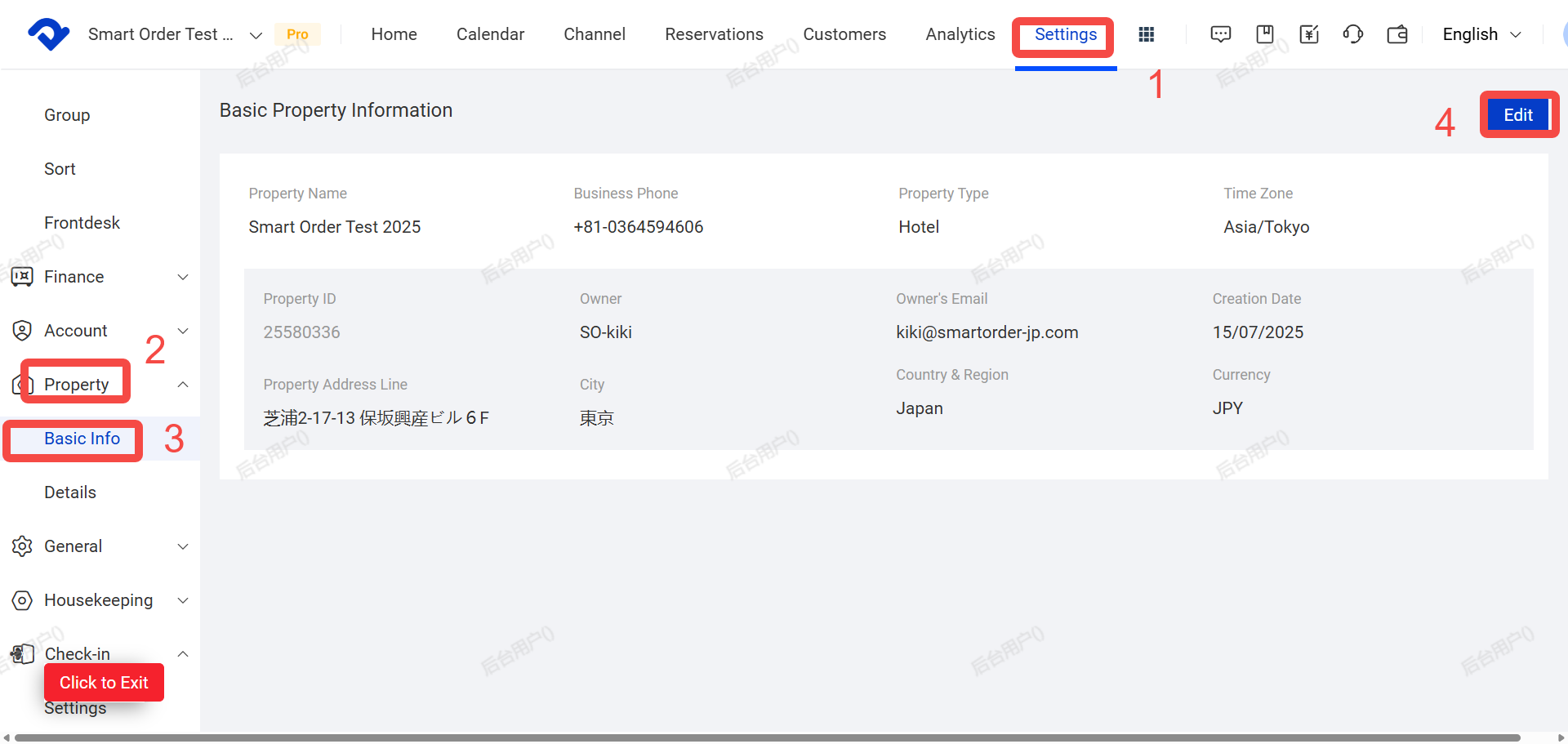Viewport: 1568px width, 744px height.
Task: Click the bookmark notes icon
Action: (1265, 34)
